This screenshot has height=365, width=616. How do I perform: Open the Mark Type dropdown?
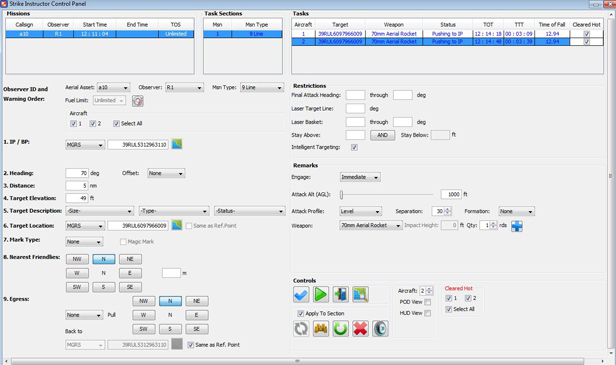(x=84, y=242)
